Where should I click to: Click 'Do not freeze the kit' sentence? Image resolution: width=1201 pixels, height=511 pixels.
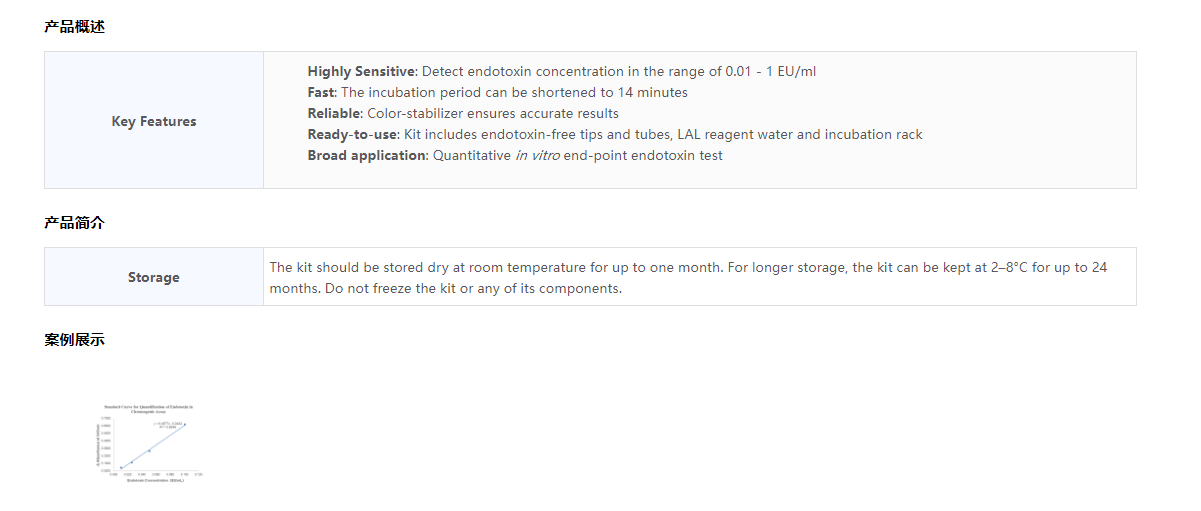click(x=445, y=288)
